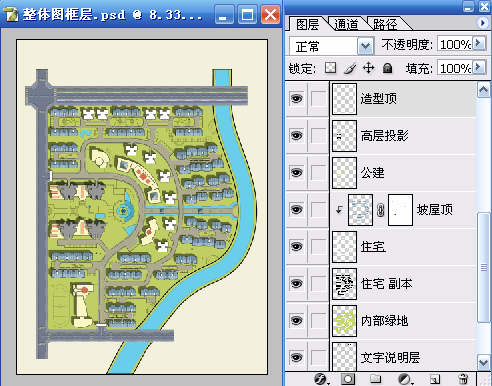492x386 pixels.
Task: Switch to the 通道 tab
Action: point(346,24)
